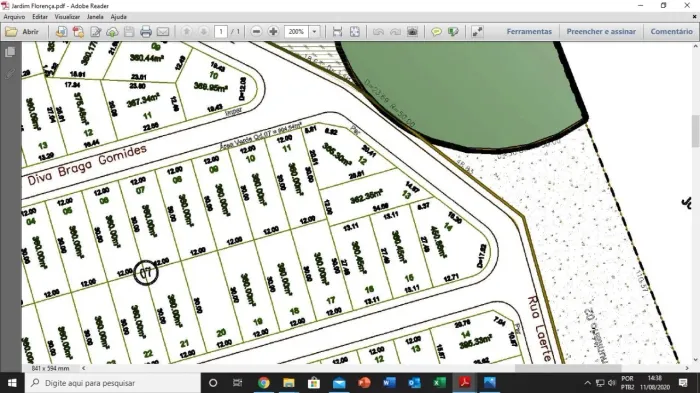Image resolution: width=700 pixels, height=393 pixels.
Task: Open the Ferramentas pane
Action: [x=529, y=32]
